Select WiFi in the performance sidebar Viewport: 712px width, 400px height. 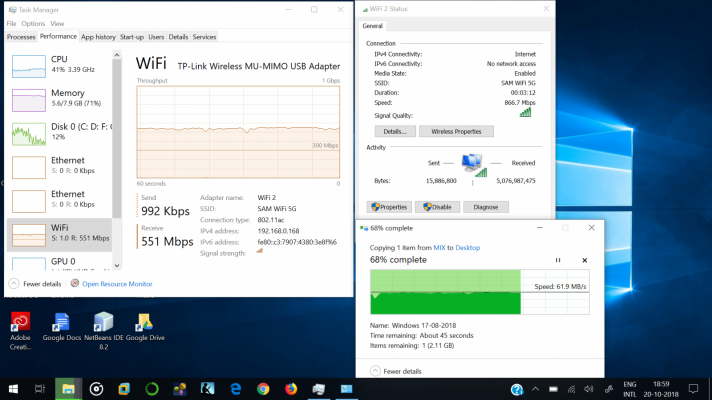coord(59,234)
